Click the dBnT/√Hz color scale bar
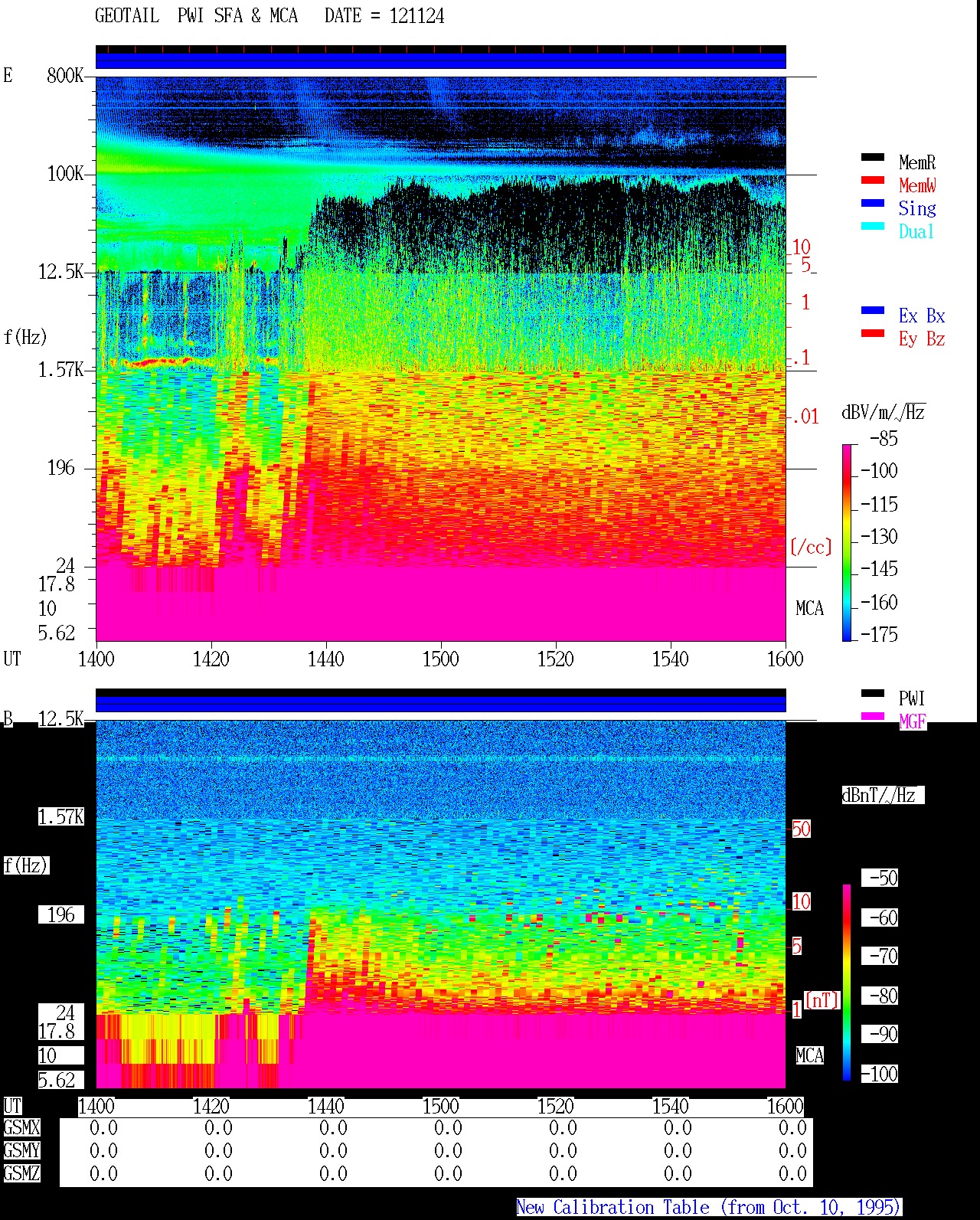This screenshot has height=1220, width=980. (x=847, y=982)
